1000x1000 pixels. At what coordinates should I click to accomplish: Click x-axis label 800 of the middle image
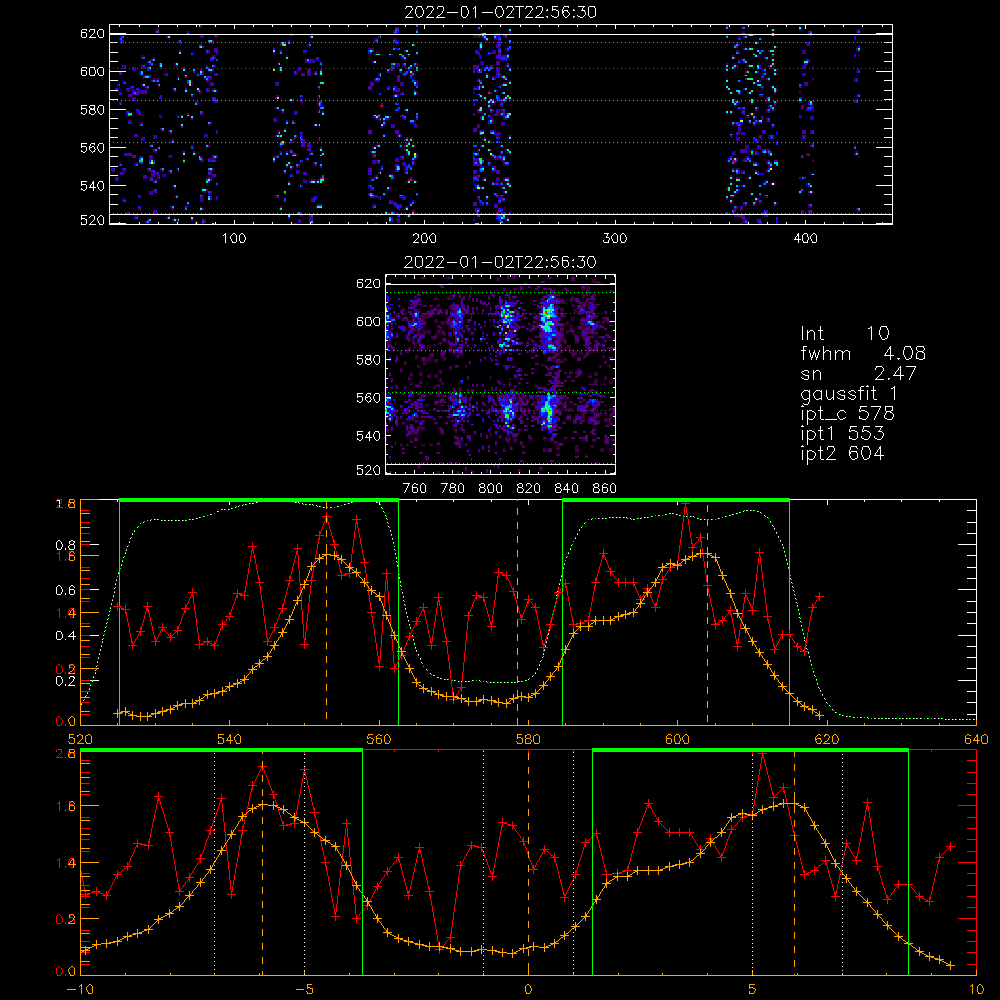490,489
